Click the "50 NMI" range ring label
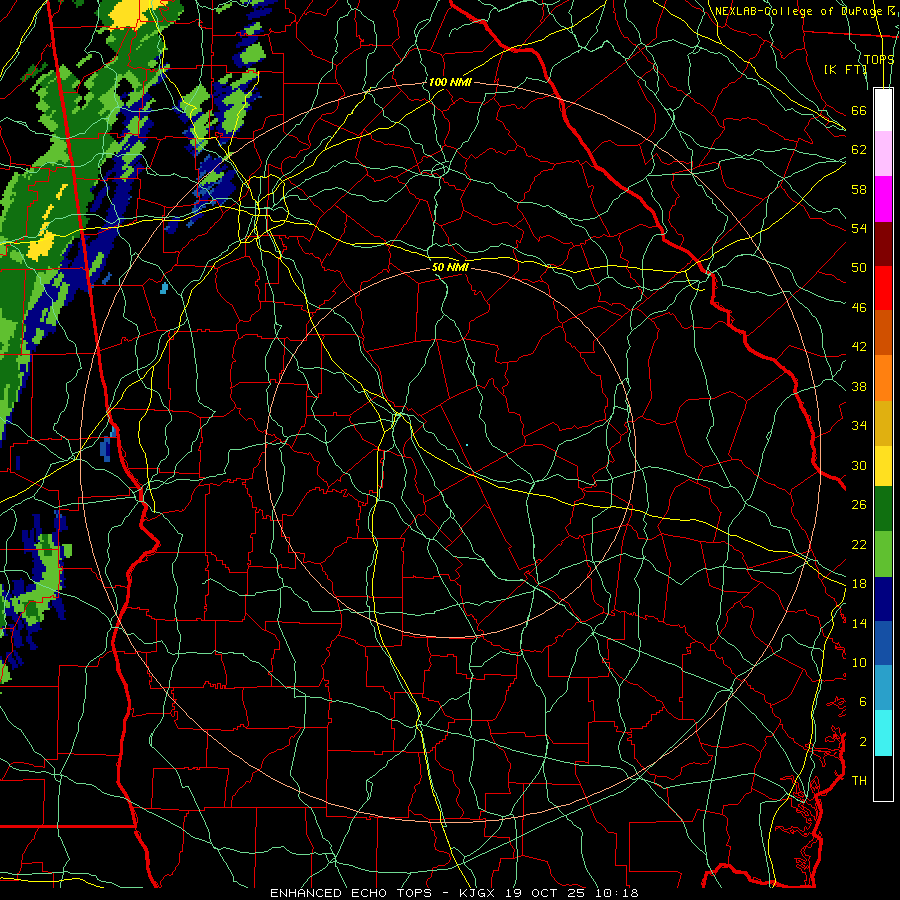Screen dimensions: 900x900 tap(450, 267)
